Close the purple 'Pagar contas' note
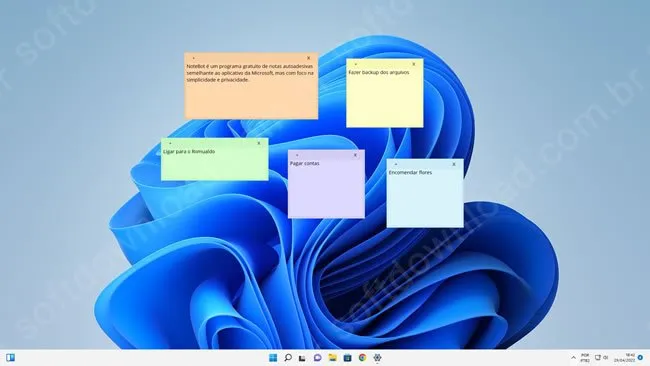 pyautogui.click(x=355, y=155)
